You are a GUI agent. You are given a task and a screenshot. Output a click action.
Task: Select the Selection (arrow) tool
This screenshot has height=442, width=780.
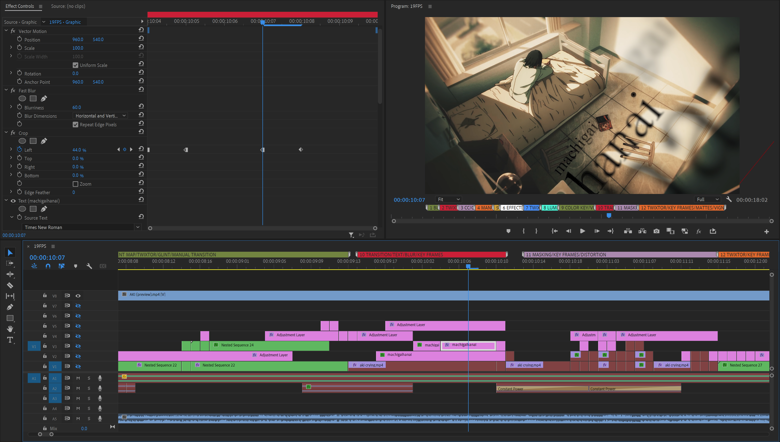tap(10, 253)
